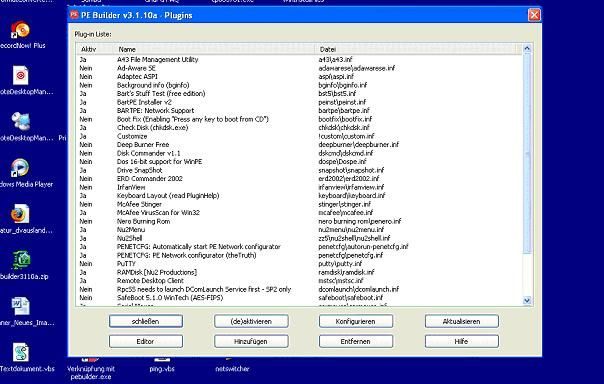Select PENETCFG: PE Network configurator (theTruth) row
The height and width of the screenshot is (384, 604).
[299, 255]
